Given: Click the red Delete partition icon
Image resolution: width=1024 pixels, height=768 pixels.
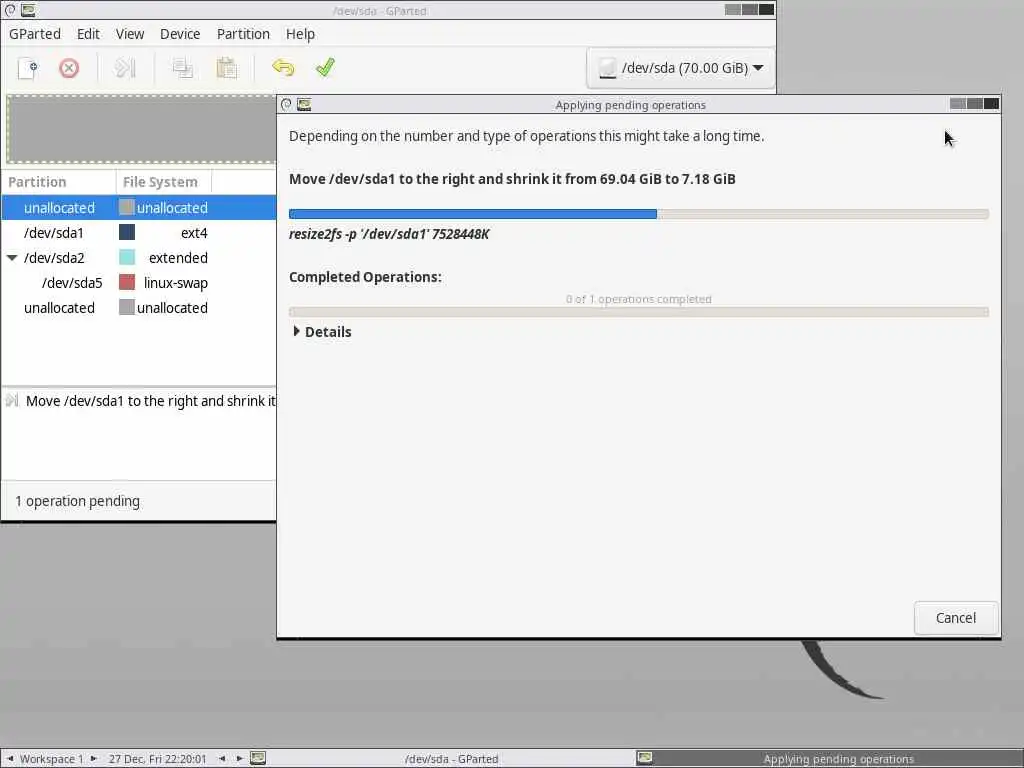Looking at the screenshot, I should click(69, 68).
